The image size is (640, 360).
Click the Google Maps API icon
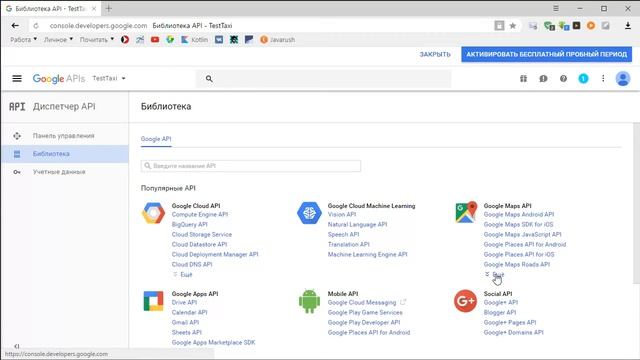466,212
